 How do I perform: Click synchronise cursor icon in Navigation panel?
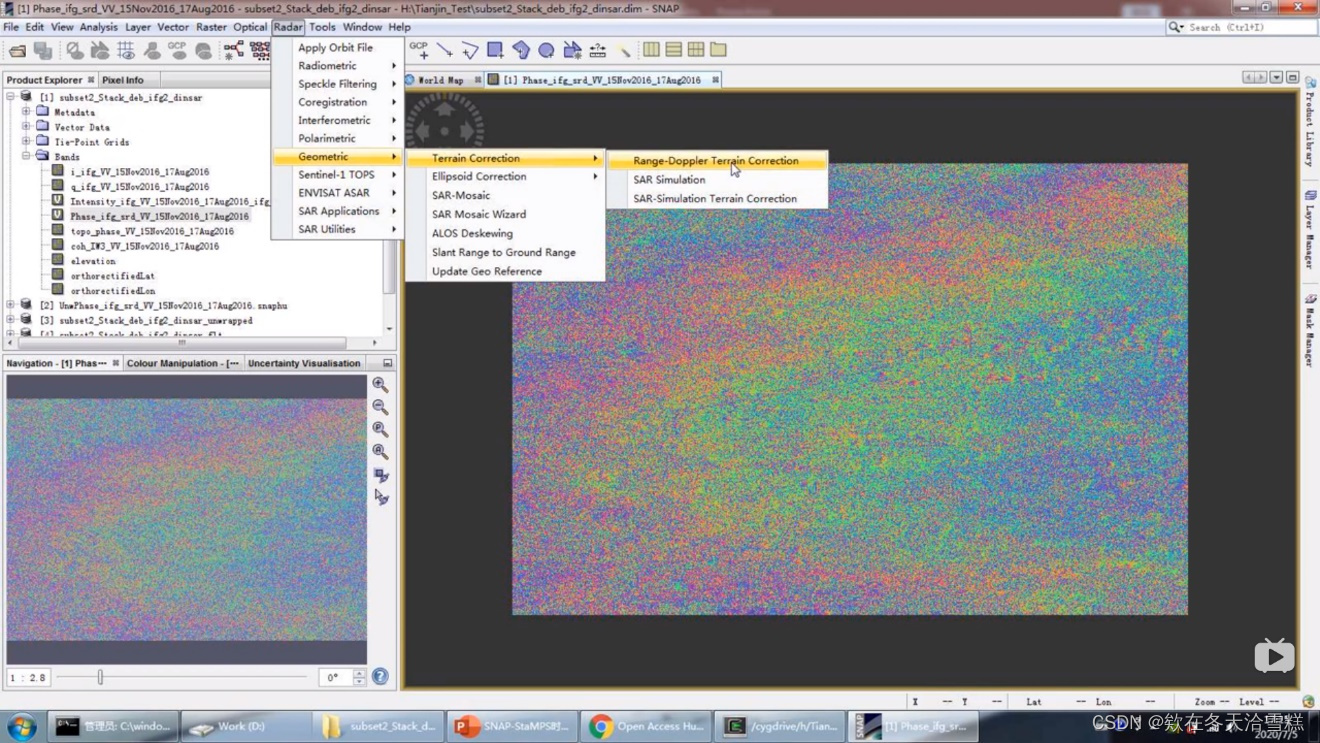coord(380,497)
